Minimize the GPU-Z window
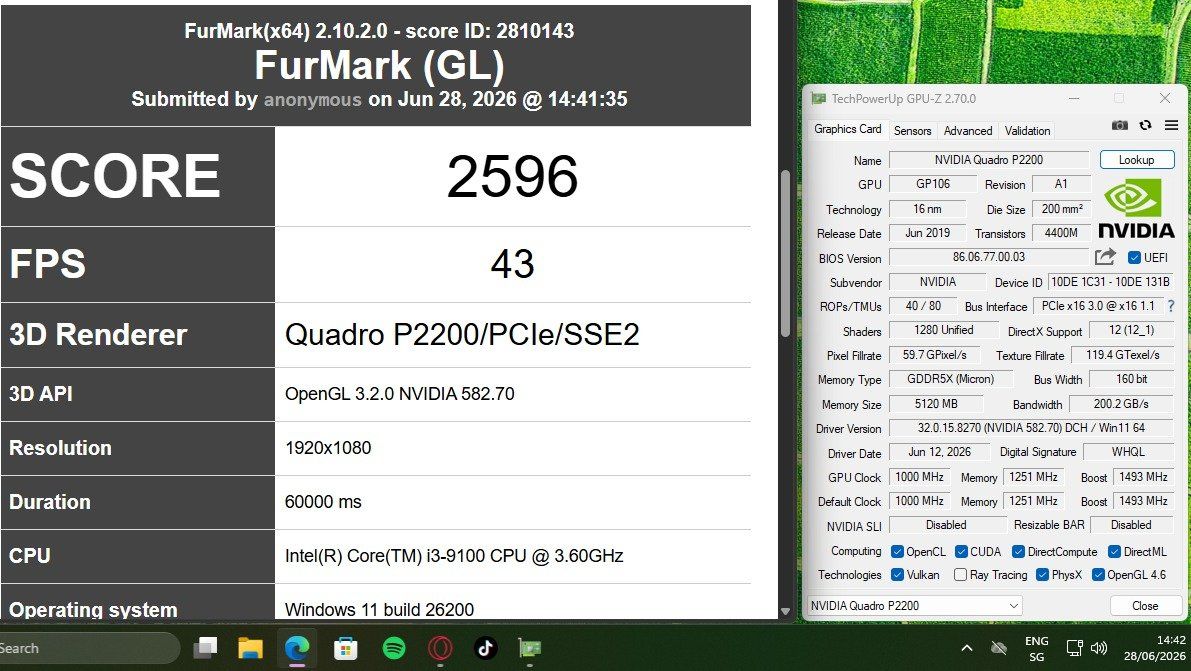1191x671 pixels. (1074, 98)
